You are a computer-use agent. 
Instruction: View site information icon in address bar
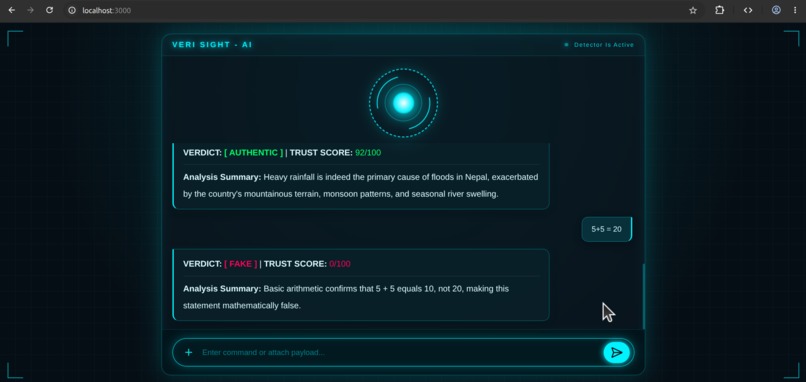click(x=72, y=10)
